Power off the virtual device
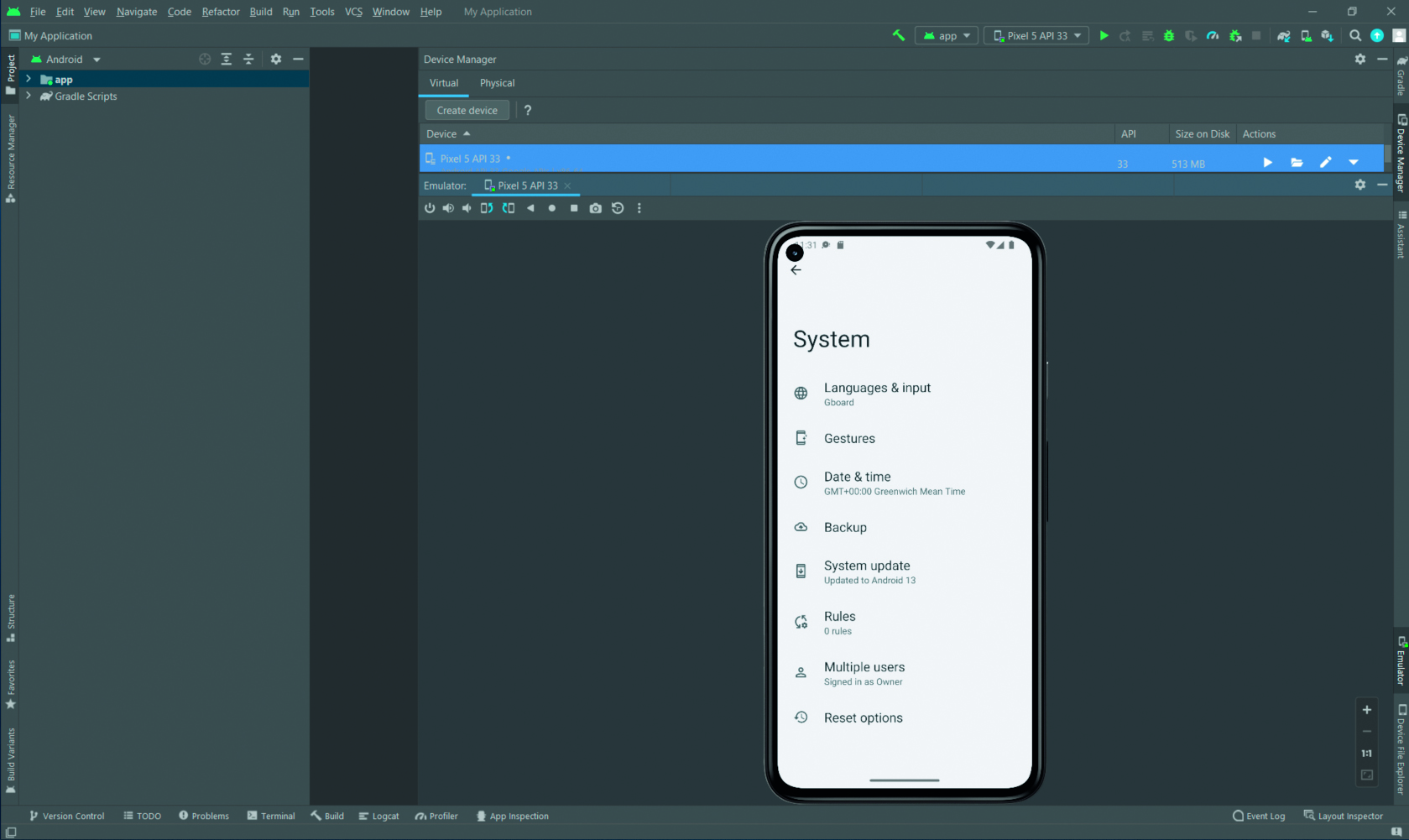The width and height of the screenshot is (1409, 840). click(430, 208)
